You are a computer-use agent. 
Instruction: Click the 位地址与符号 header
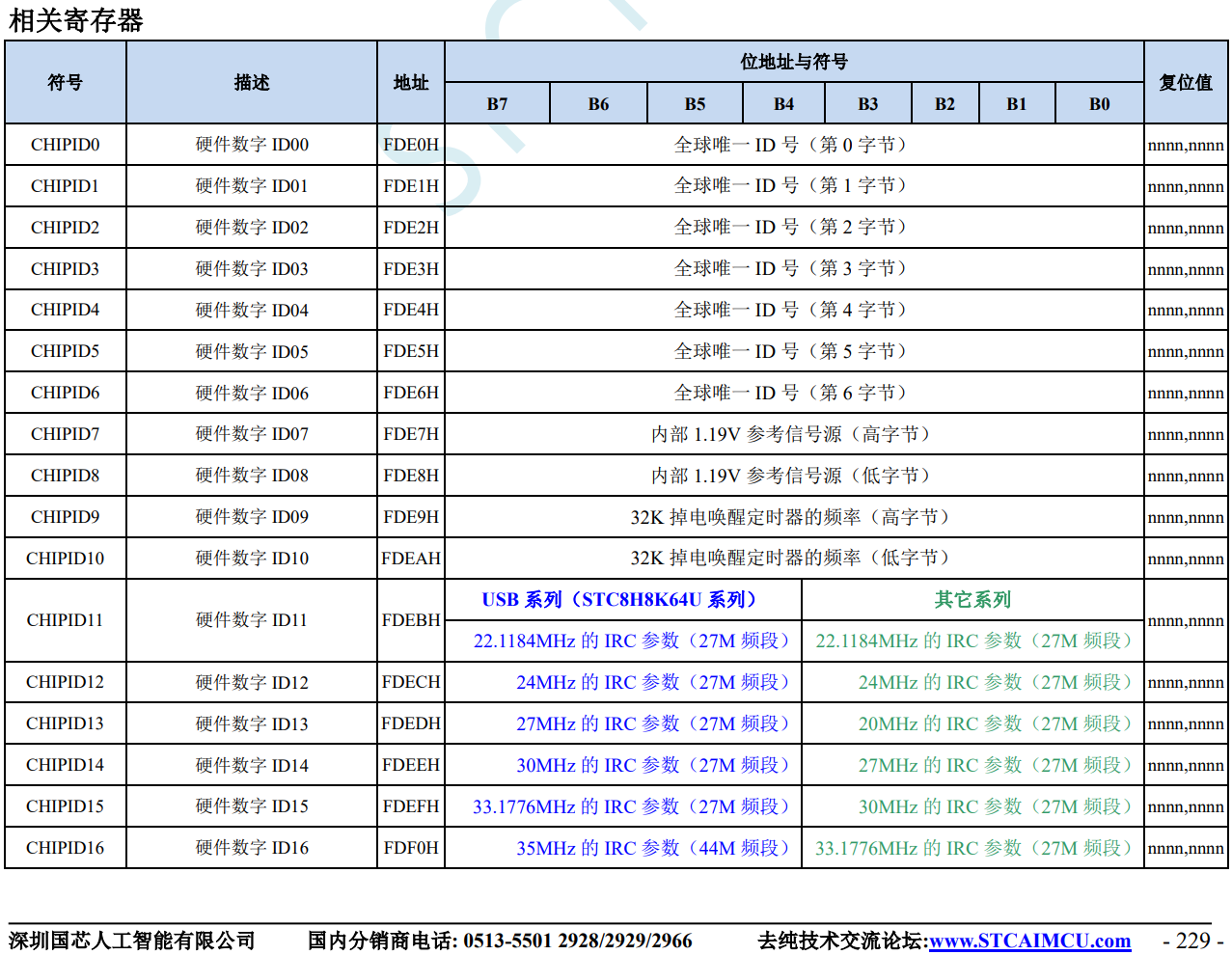(794, 62)
